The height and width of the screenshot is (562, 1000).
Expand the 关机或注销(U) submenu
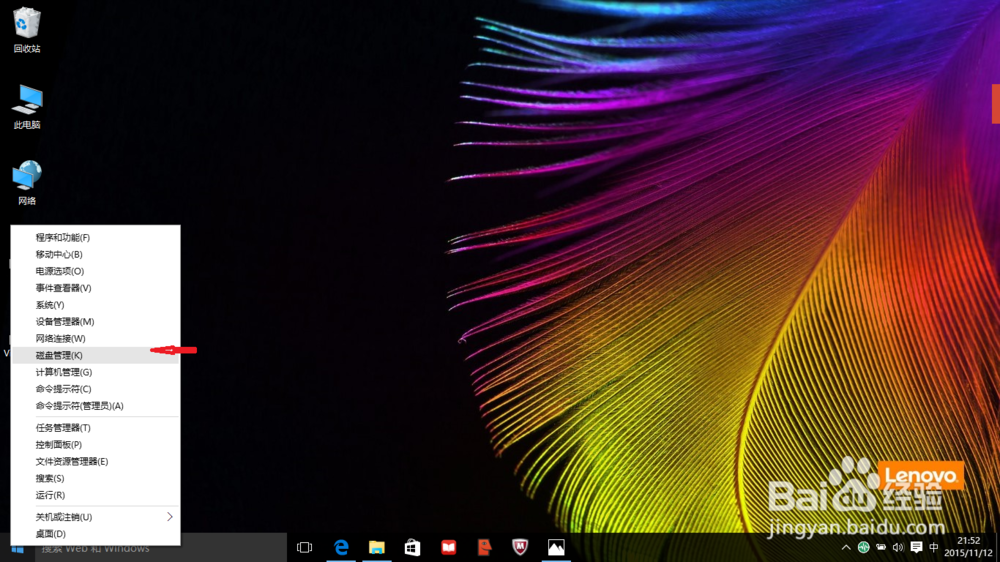pos(96,517)
